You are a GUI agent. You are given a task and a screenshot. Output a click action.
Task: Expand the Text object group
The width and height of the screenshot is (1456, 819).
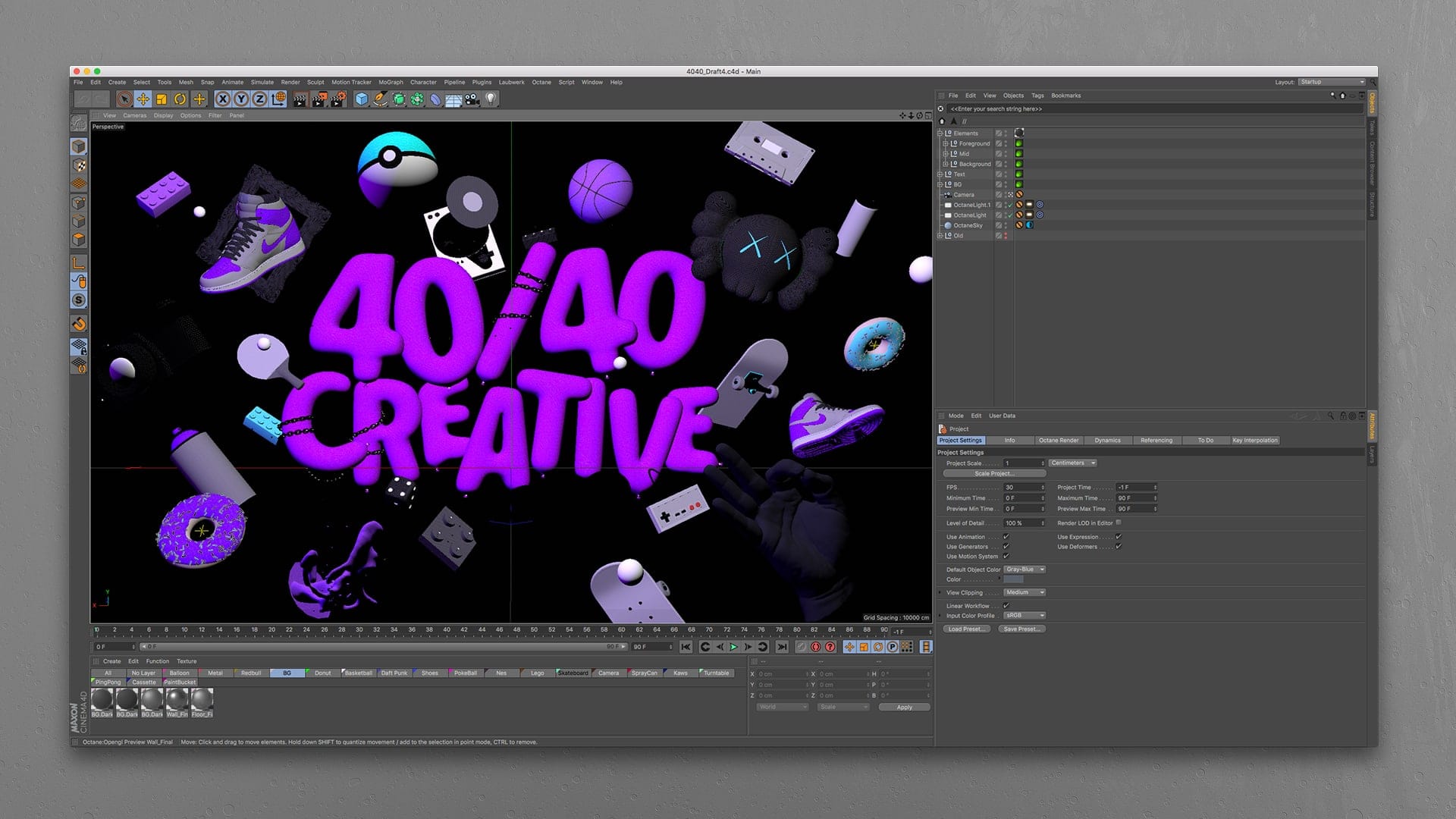(x=940, y=174)
